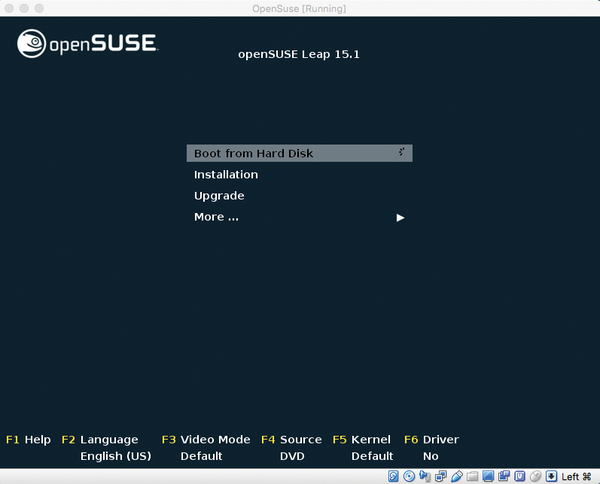Click the openSUSE chameleon logo
The width and height of the screenshot is (600, 484).
31,43
